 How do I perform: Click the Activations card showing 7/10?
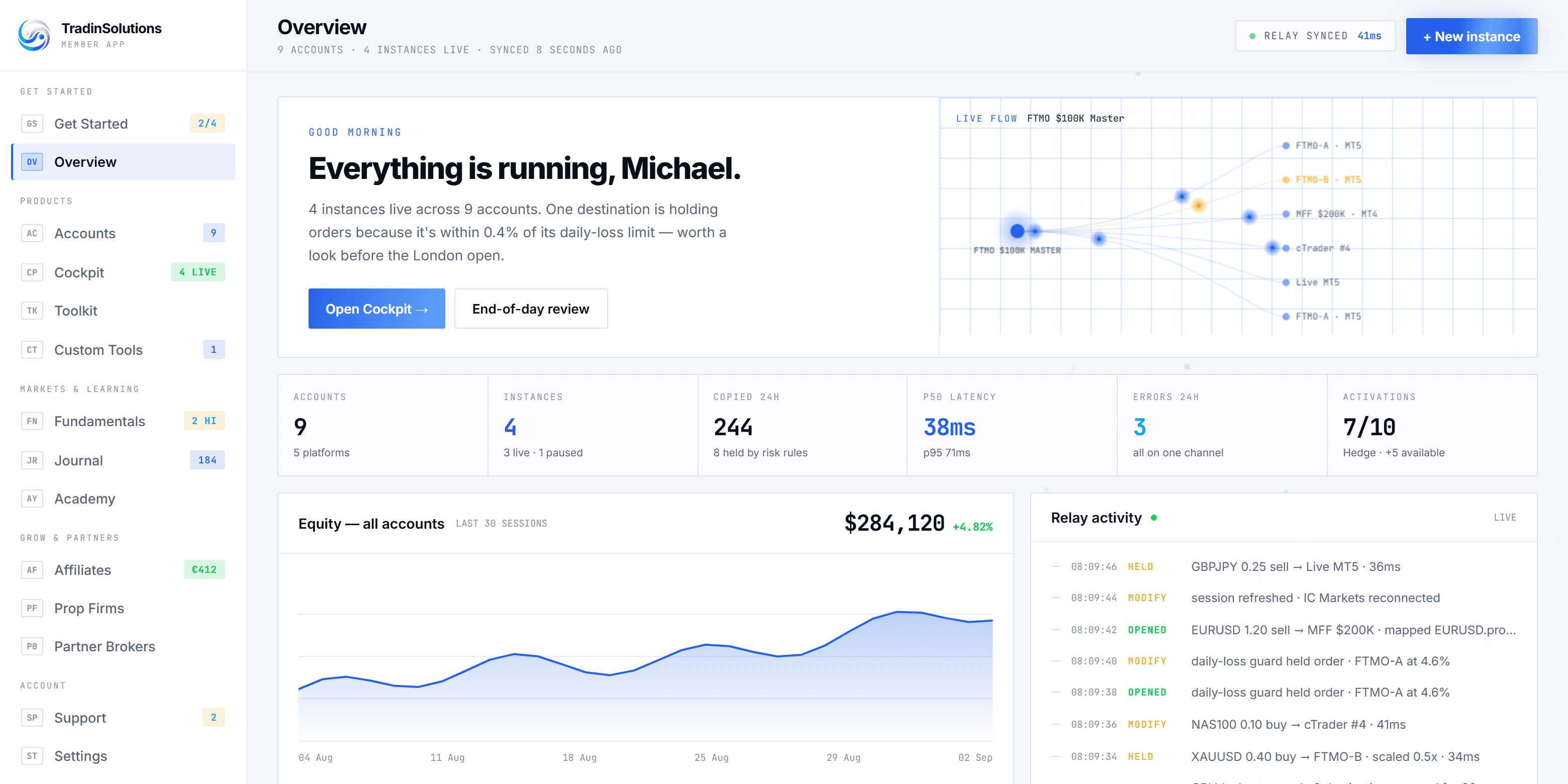point(1432,425)
